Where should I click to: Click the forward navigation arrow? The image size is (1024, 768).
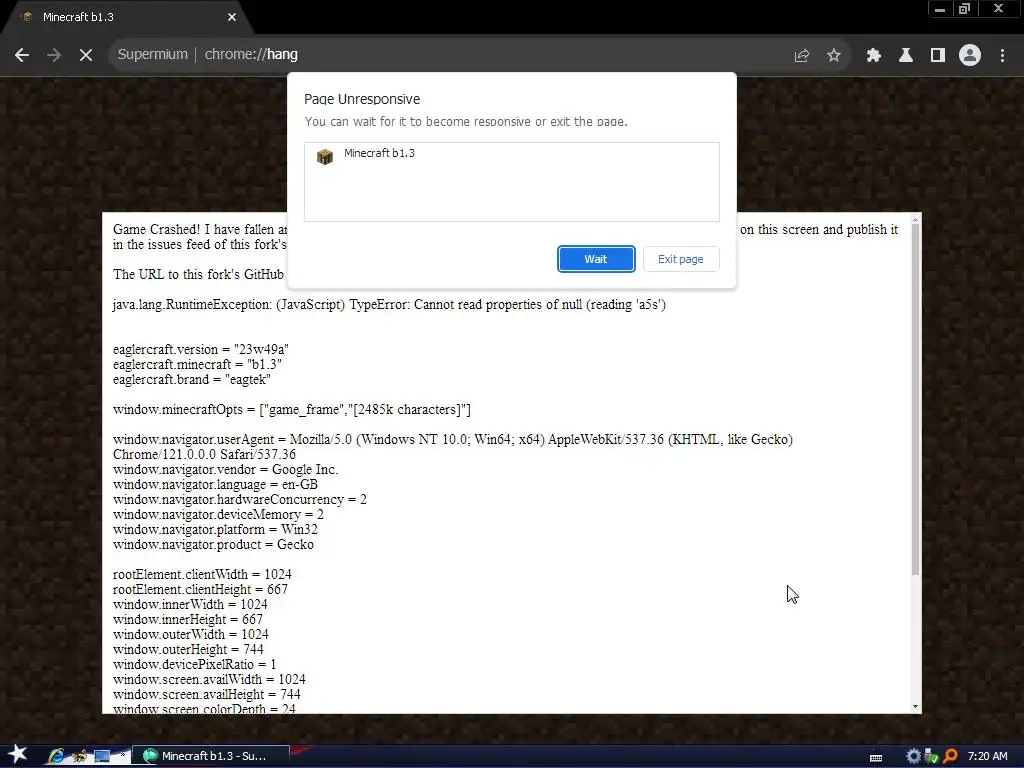point(54,55)
